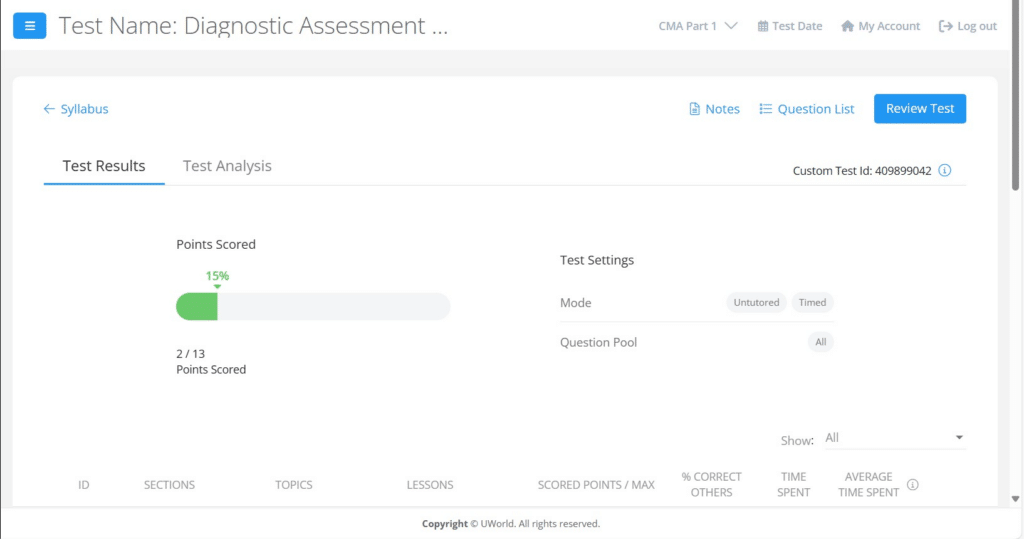Click the AVERAGE TIME SPENT header
The height and width of the screenshot is (539, 1024).
click(869, 485)
